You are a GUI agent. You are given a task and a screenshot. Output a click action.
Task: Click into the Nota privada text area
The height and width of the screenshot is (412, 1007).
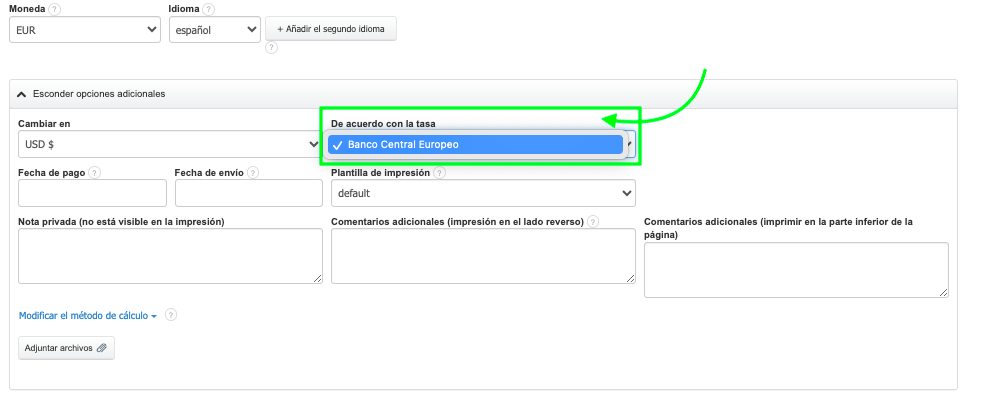(170, 256)
